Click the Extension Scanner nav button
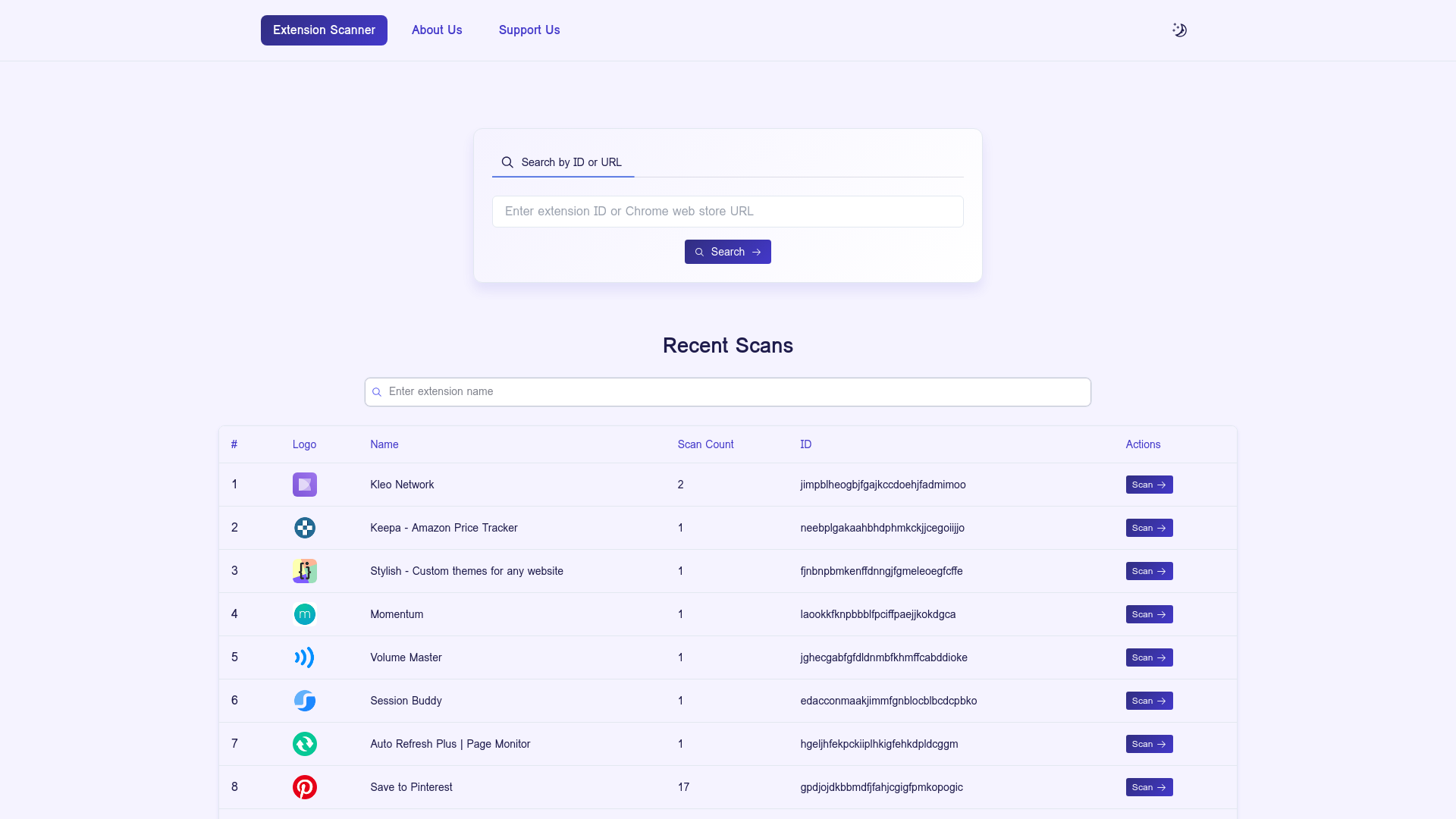Viewport: 1456px width, 819px height. (x=324, y=30)
